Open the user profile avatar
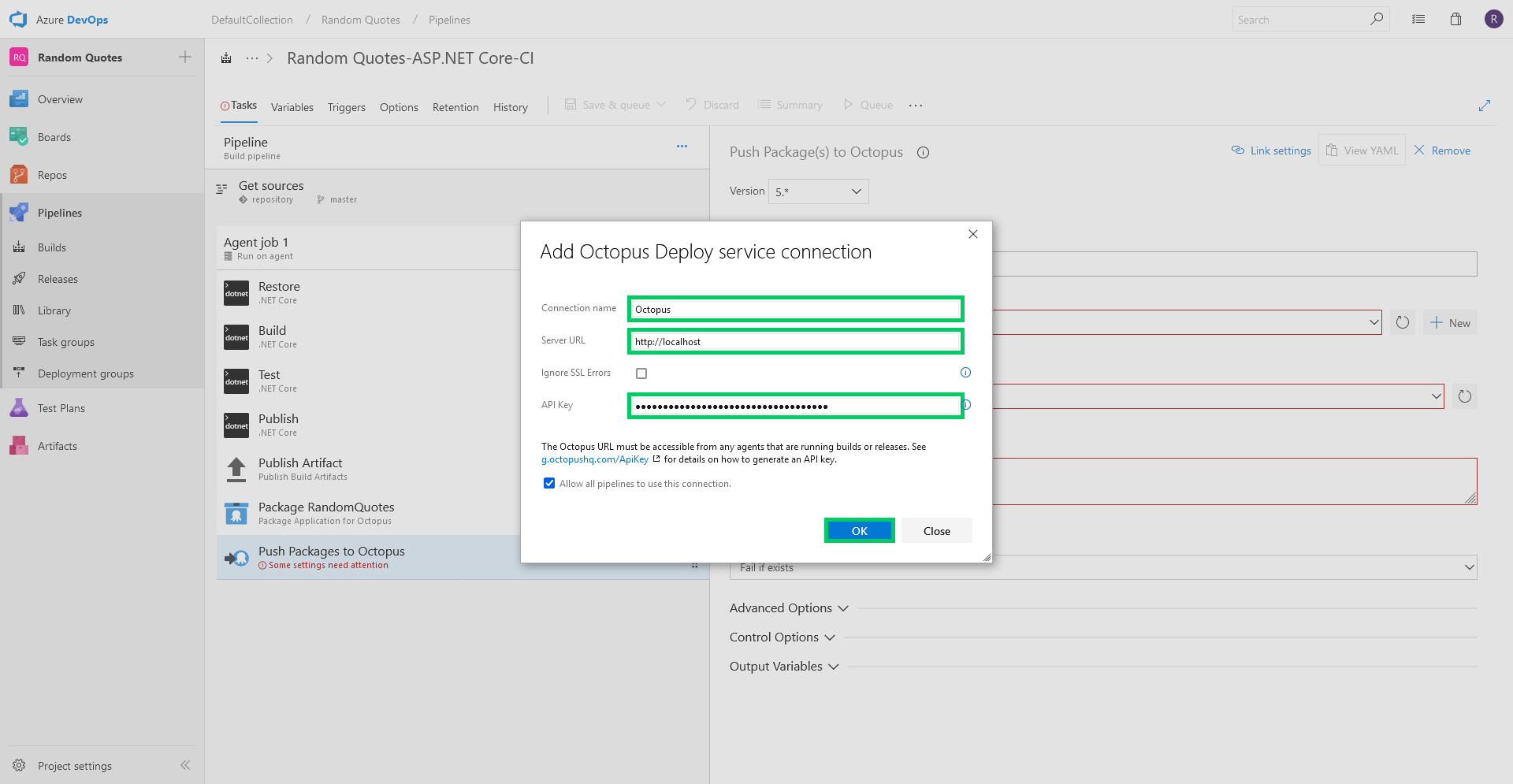 coord(1493,19)
